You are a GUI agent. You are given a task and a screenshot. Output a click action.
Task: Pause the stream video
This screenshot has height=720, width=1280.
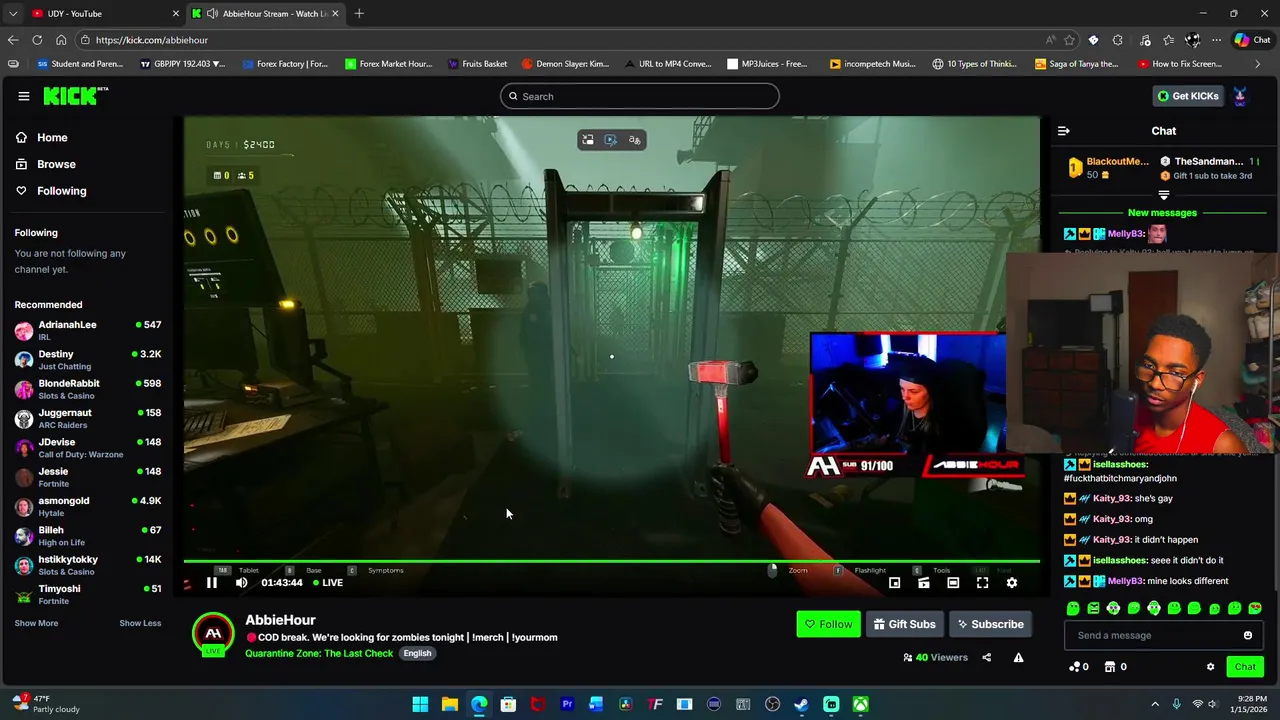212,583
